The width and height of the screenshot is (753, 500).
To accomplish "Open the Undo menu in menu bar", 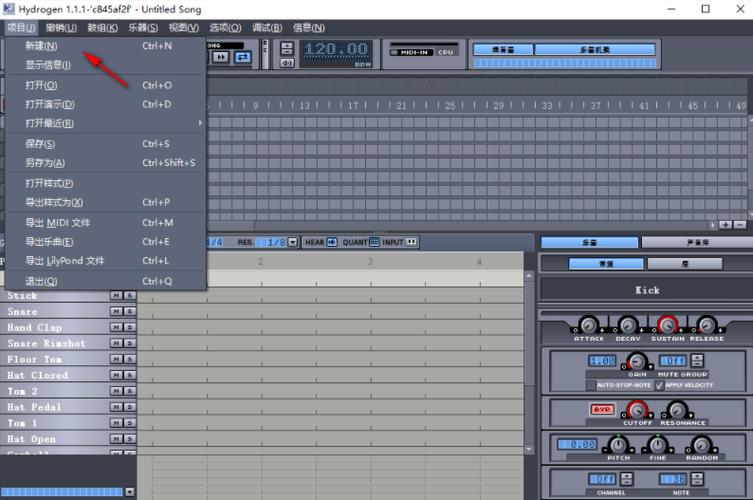I will coord(61,28).
